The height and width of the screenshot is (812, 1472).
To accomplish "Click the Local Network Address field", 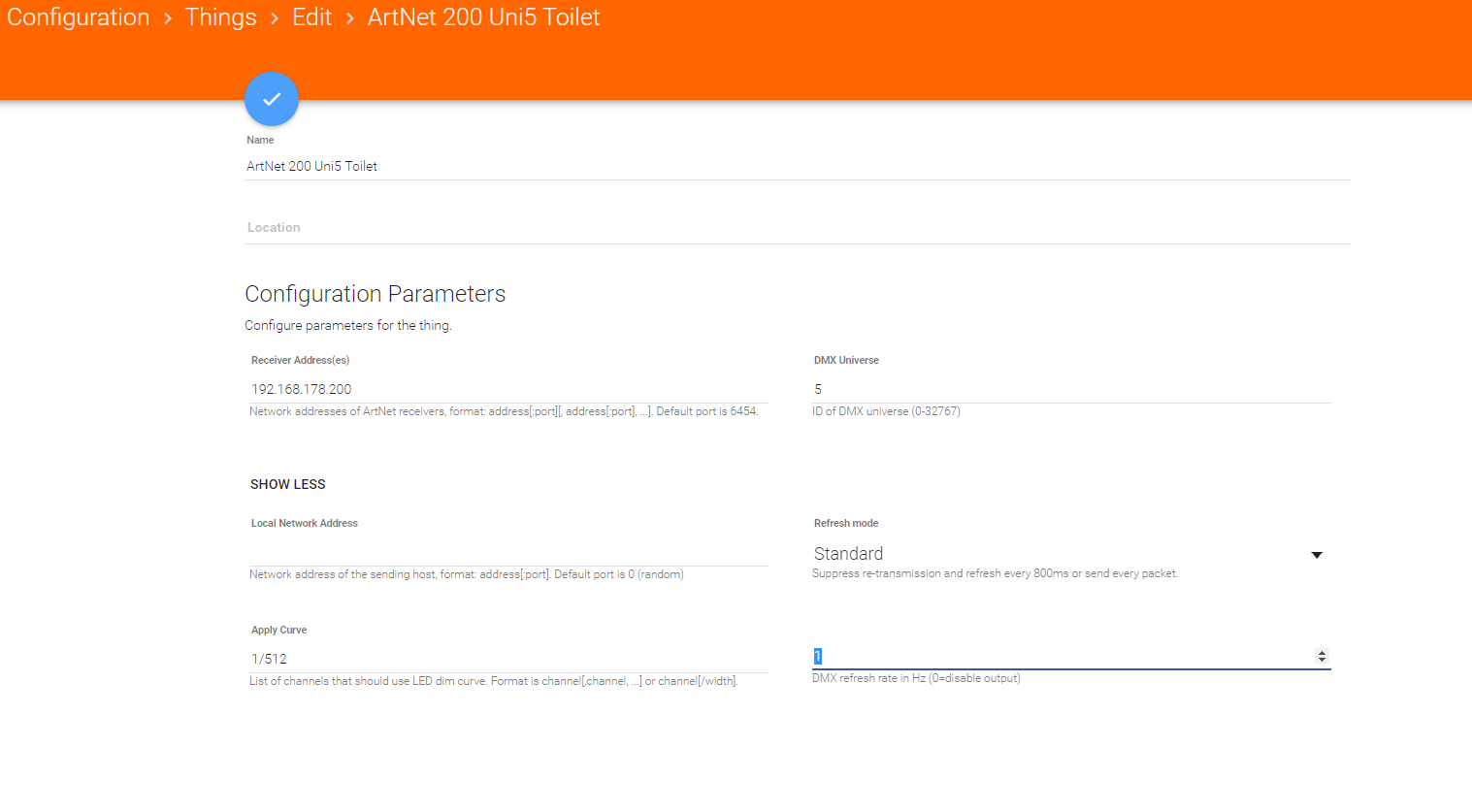I will (x=507, y=552).
